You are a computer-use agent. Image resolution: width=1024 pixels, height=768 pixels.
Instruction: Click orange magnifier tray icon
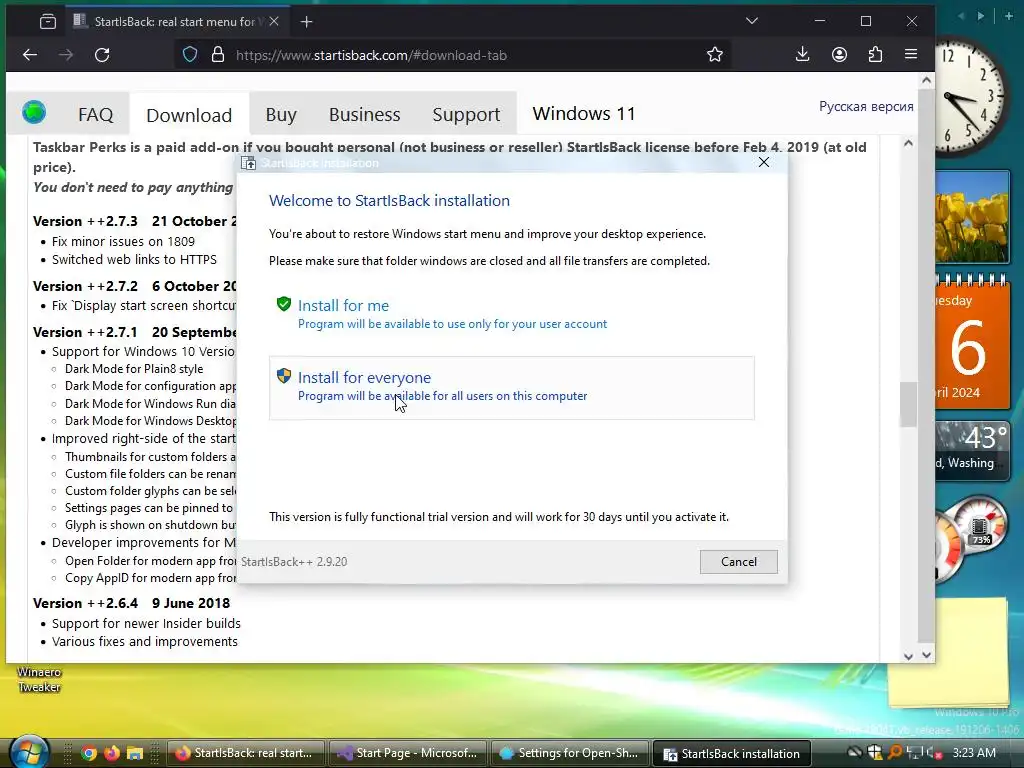click(x=895, y=753)
